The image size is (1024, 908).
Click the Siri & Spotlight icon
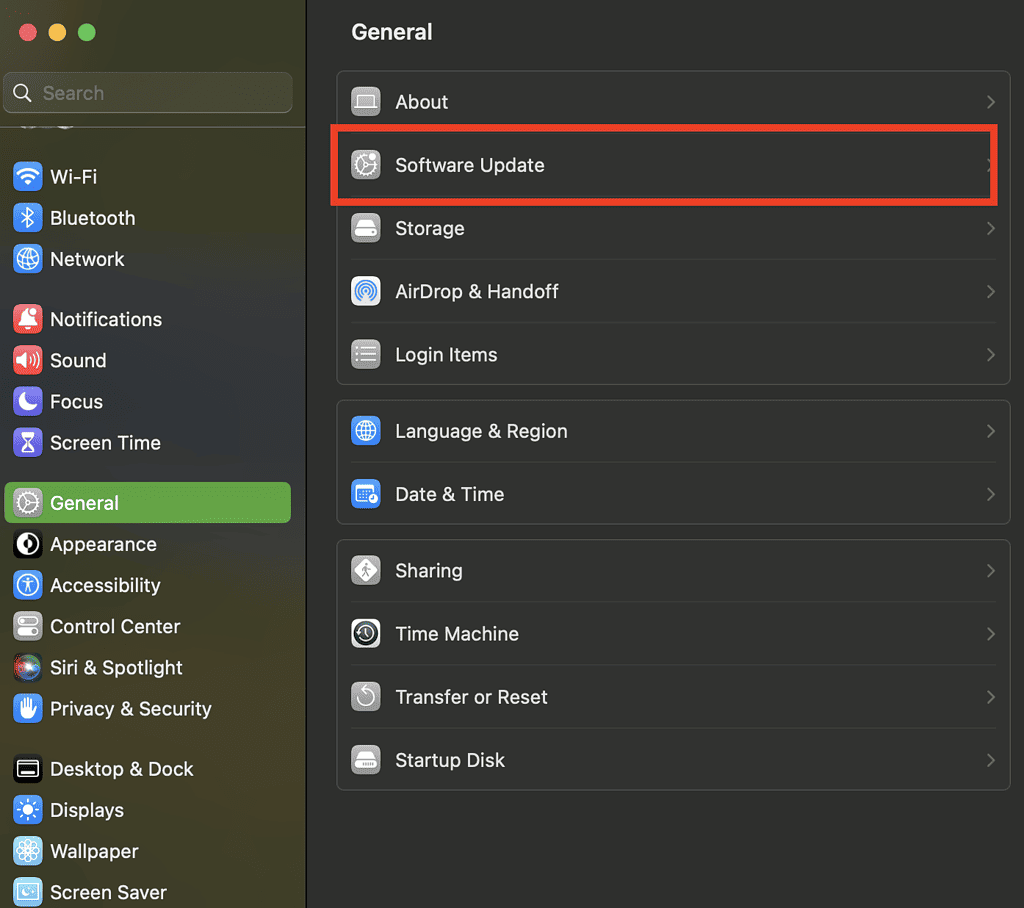click(x=27, y=668)
